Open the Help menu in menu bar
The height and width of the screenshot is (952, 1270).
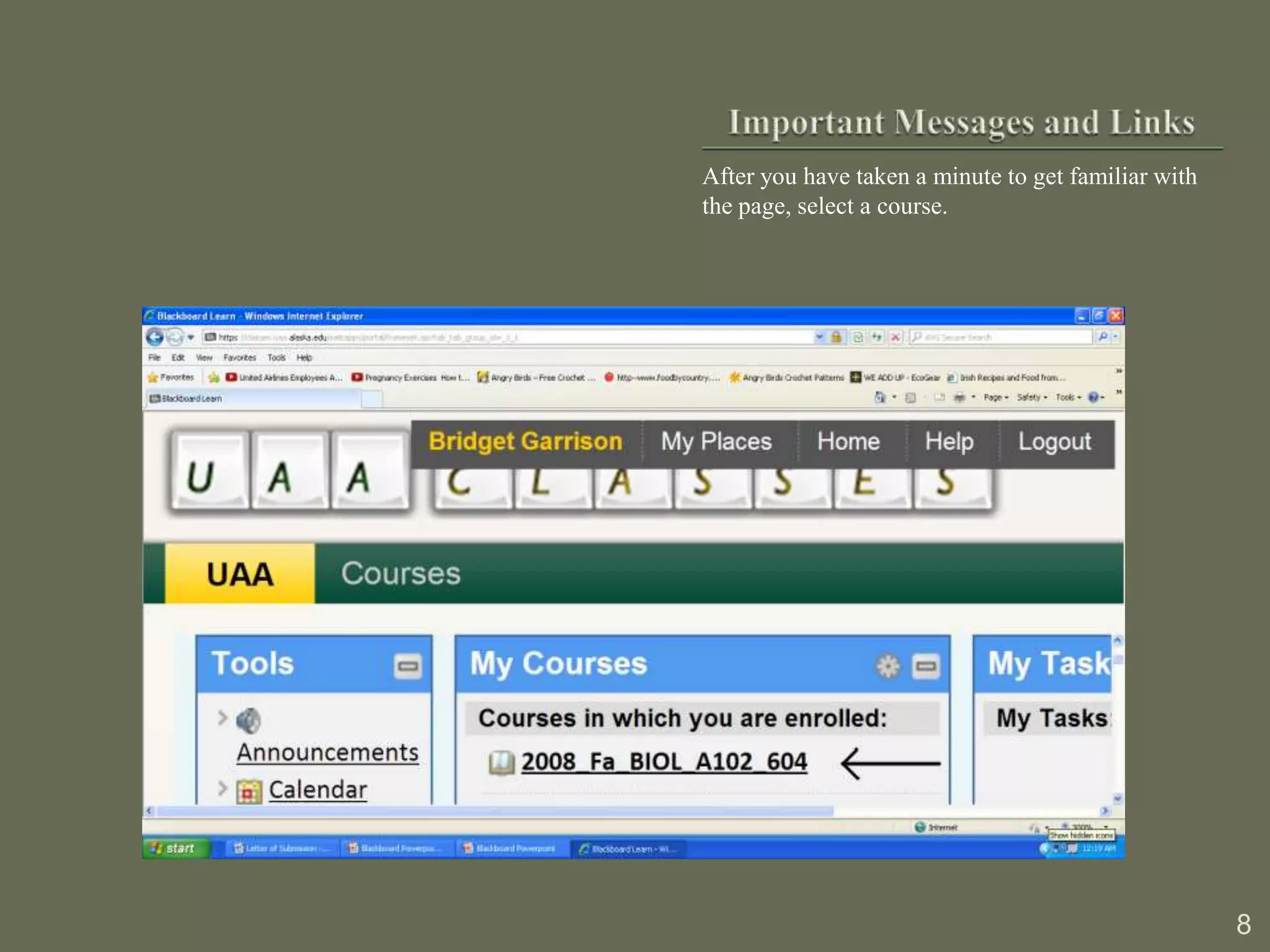coord(304,358)
